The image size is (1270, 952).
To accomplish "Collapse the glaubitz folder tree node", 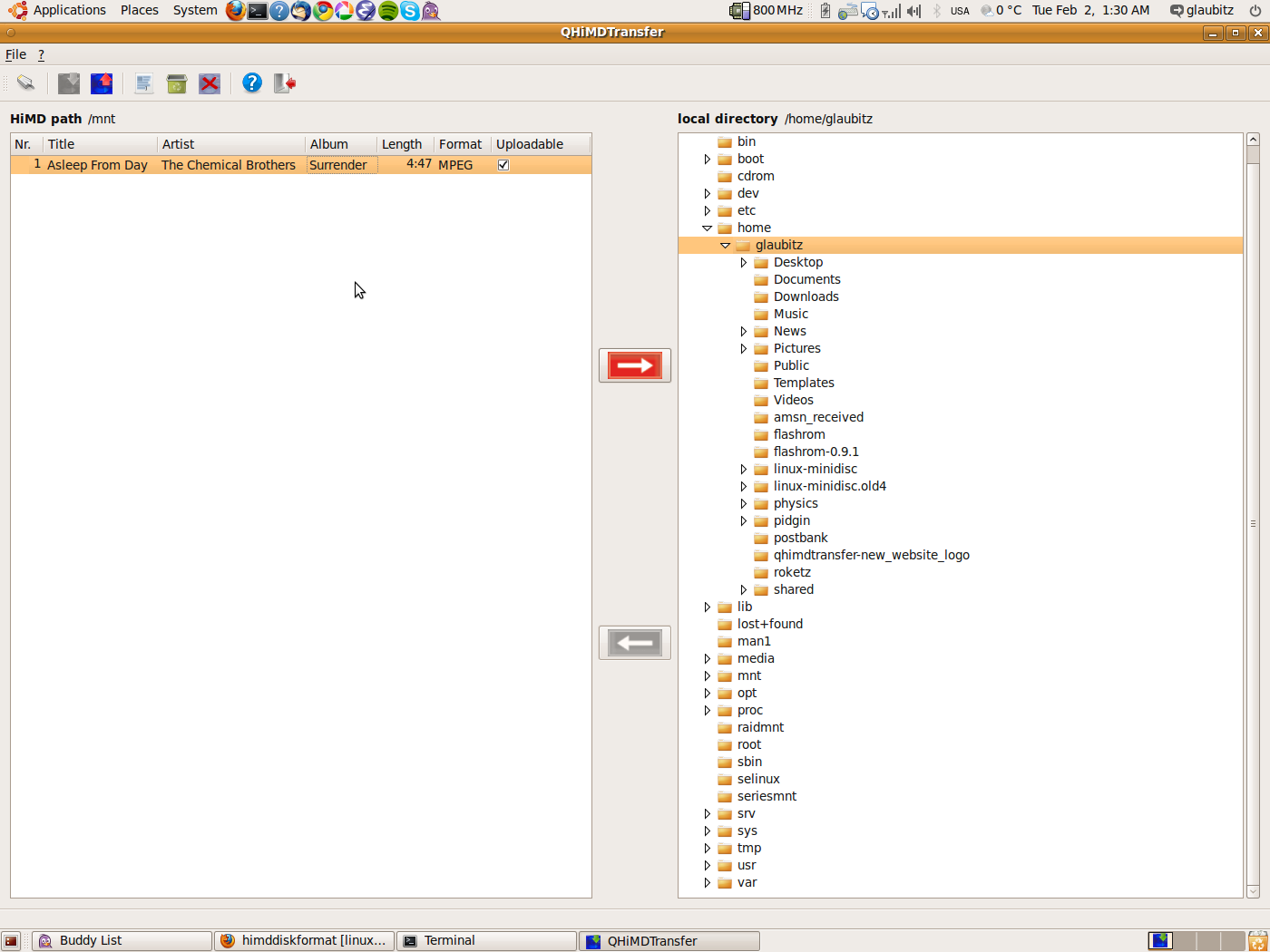I will [725, 245].
